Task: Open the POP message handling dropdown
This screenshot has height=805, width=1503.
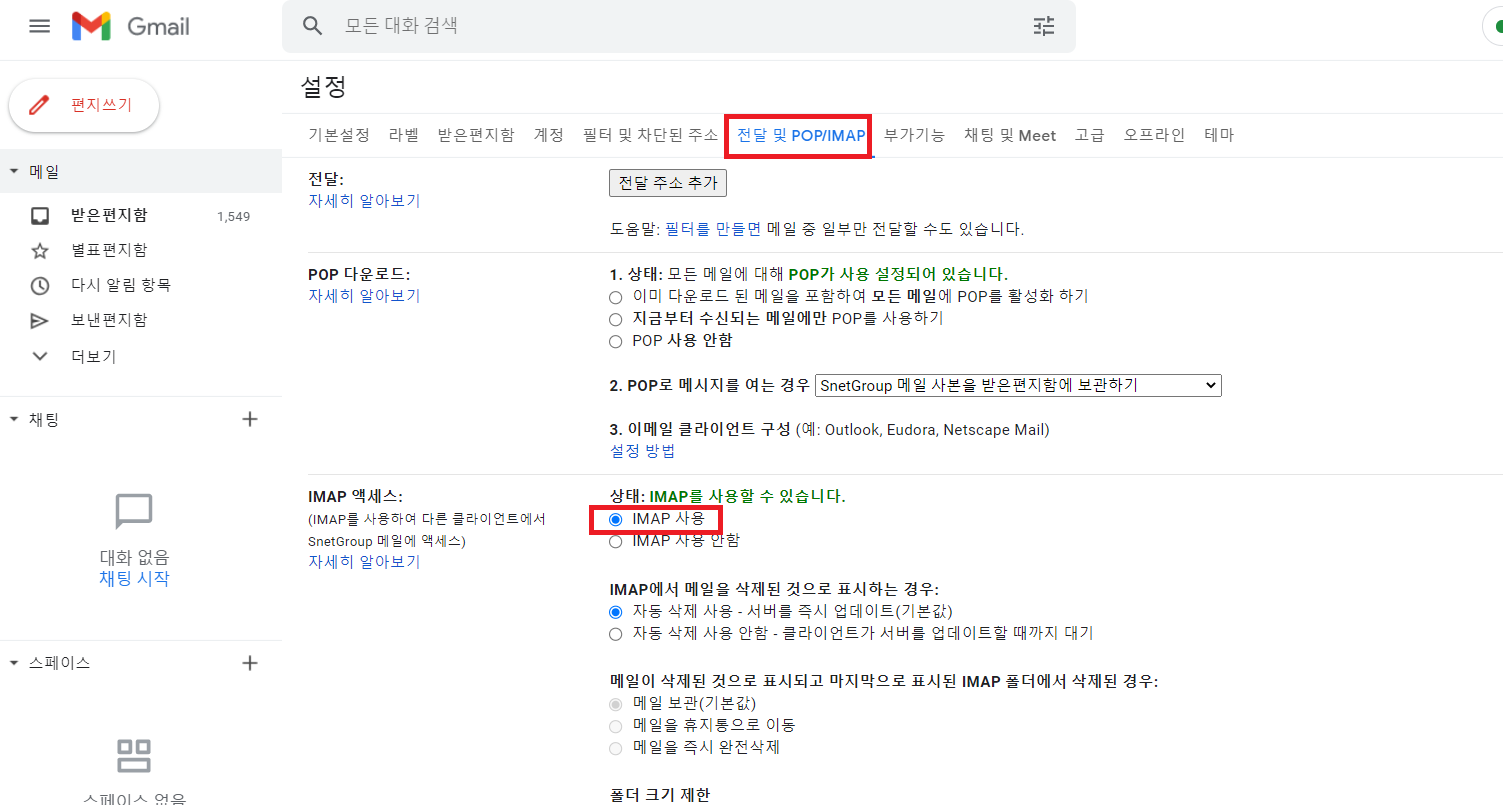Action: 1018,385
